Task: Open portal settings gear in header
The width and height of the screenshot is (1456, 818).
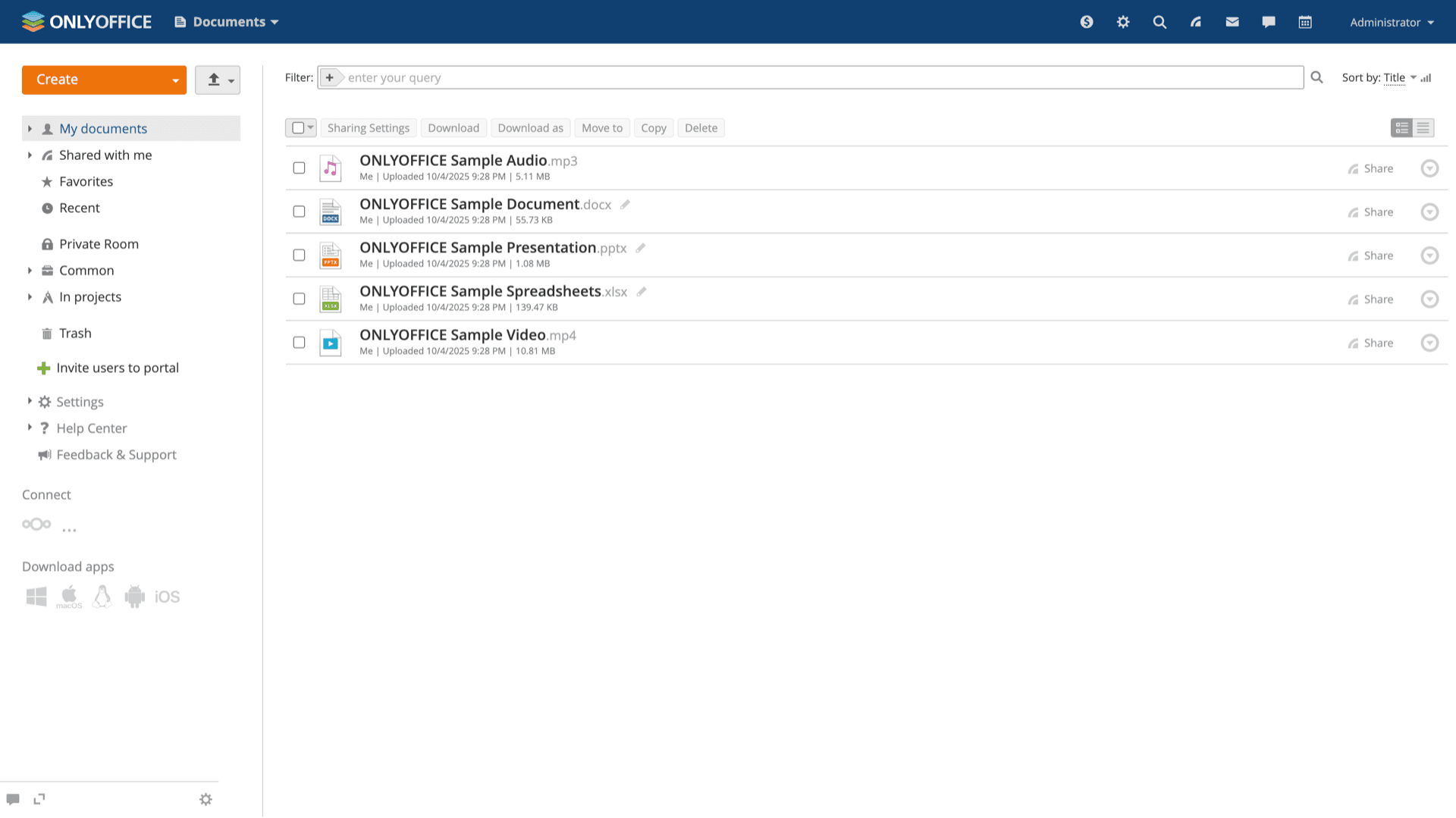Action: (x=1123, y=22)
